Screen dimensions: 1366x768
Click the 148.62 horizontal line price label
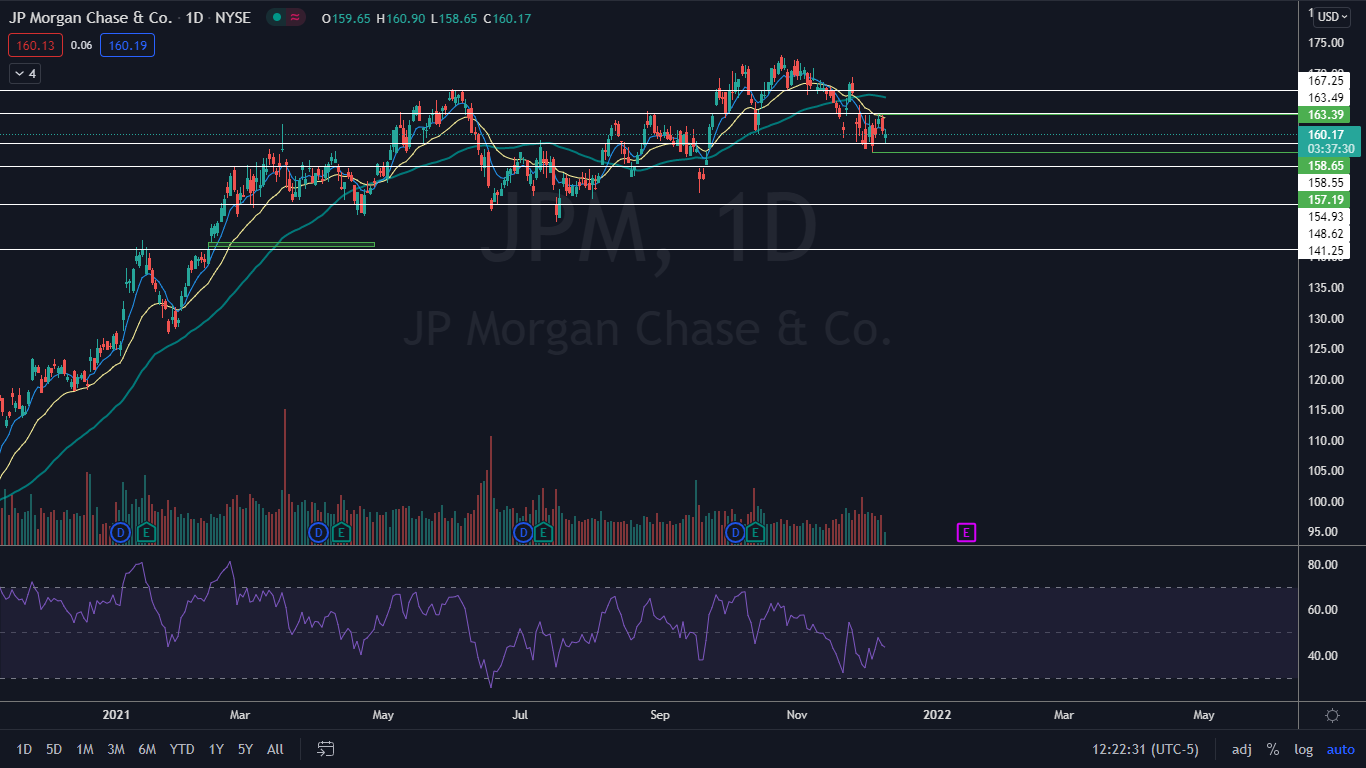pyautogui.click(x=1324, y=234)
